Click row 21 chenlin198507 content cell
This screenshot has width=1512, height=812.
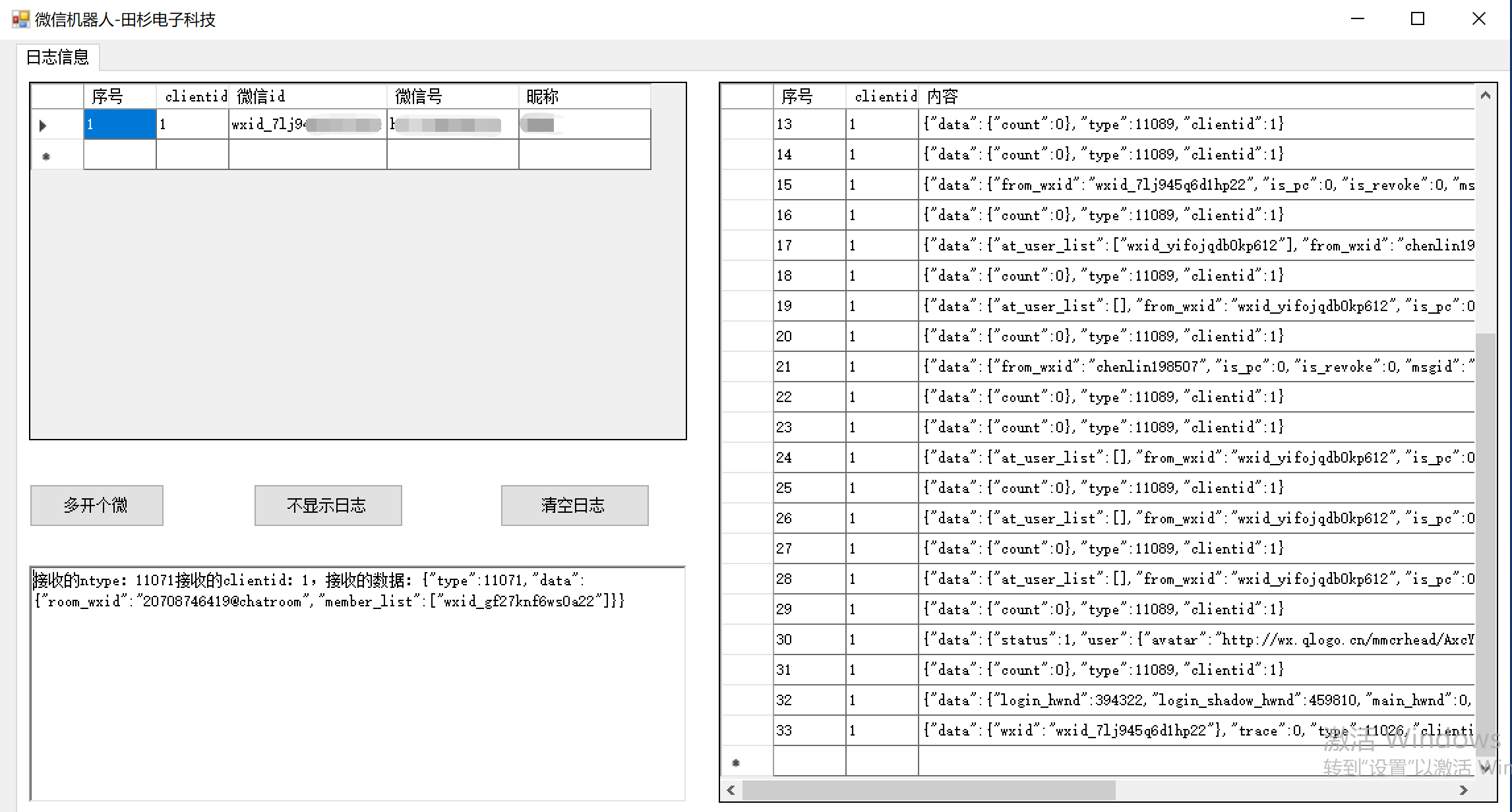click(x=1196, y=367)
